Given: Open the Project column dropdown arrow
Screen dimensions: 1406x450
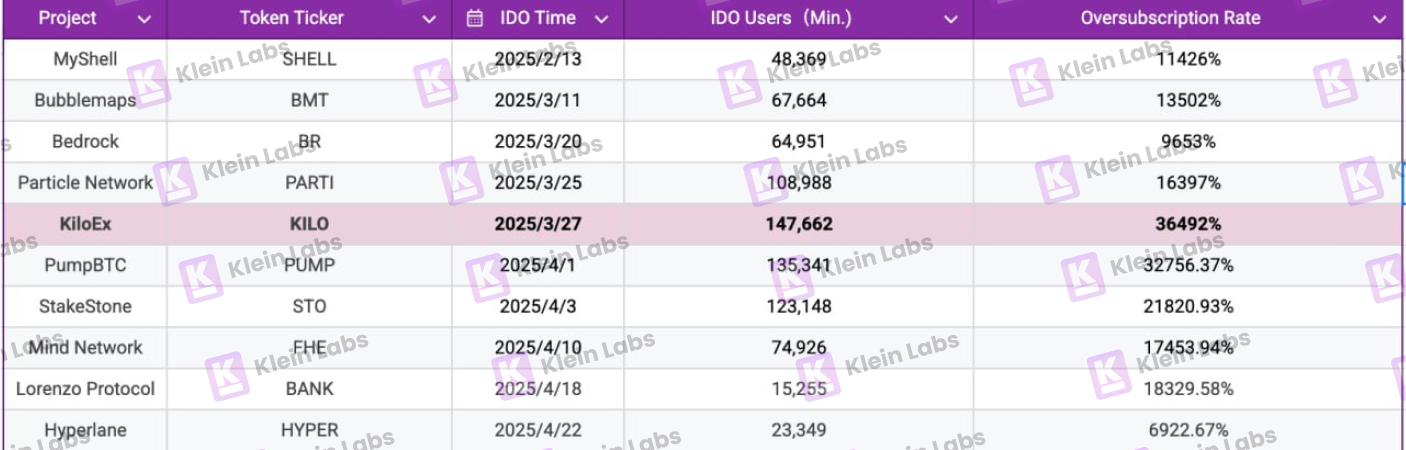Looking at the screenshot, I should click(x=144, y=19).
